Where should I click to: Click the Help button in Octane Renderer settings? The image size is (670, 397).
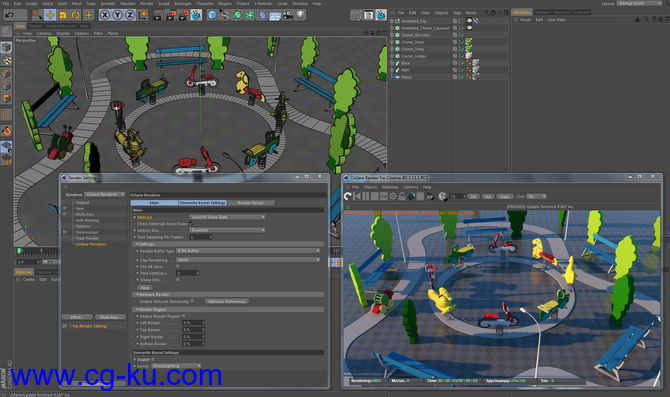coord(145,288)
